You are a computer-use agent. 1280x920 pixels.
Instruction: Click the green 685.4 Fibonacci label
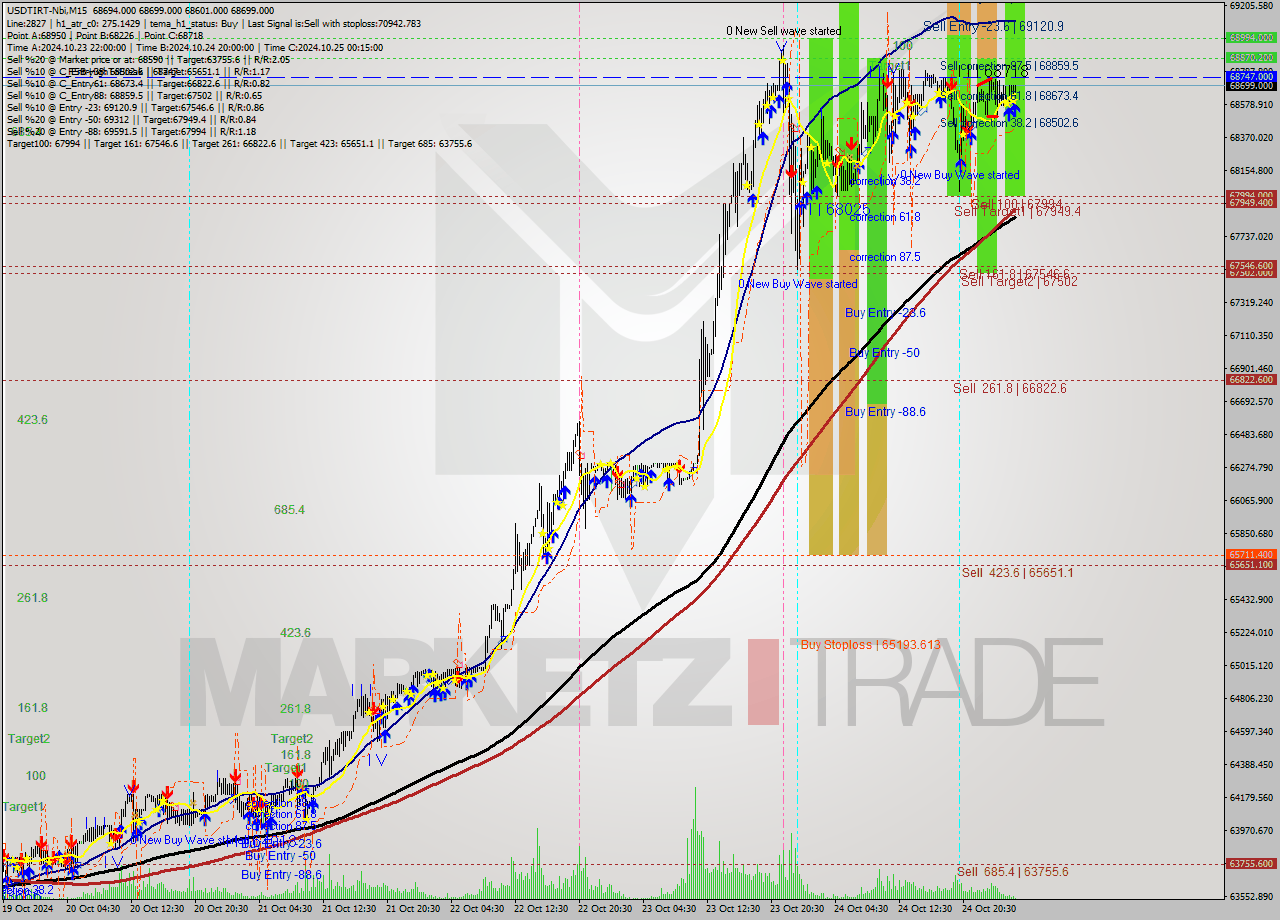289,510
